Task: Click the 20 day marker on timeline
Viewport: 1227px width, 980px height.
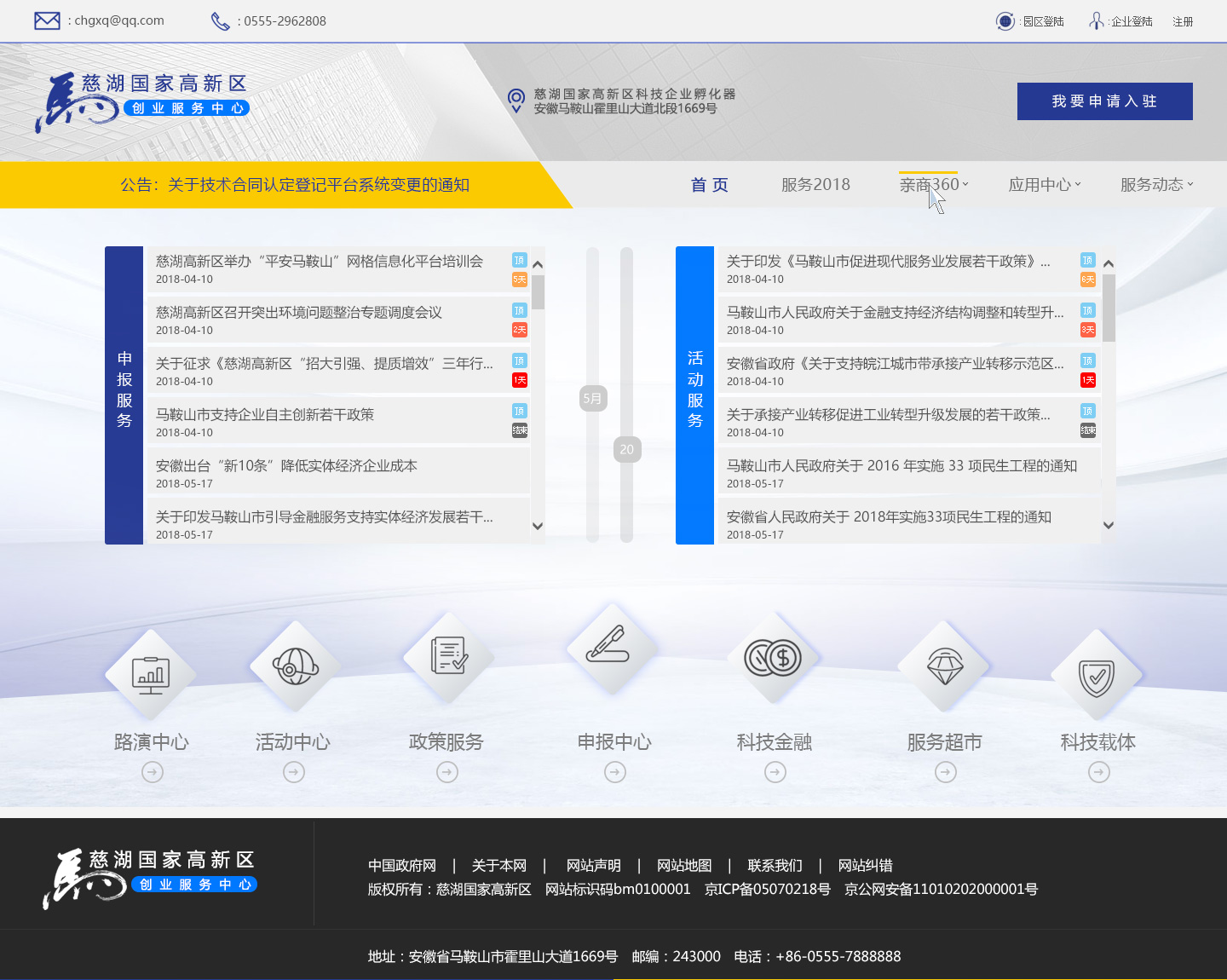Action: [x=627, y=449]
